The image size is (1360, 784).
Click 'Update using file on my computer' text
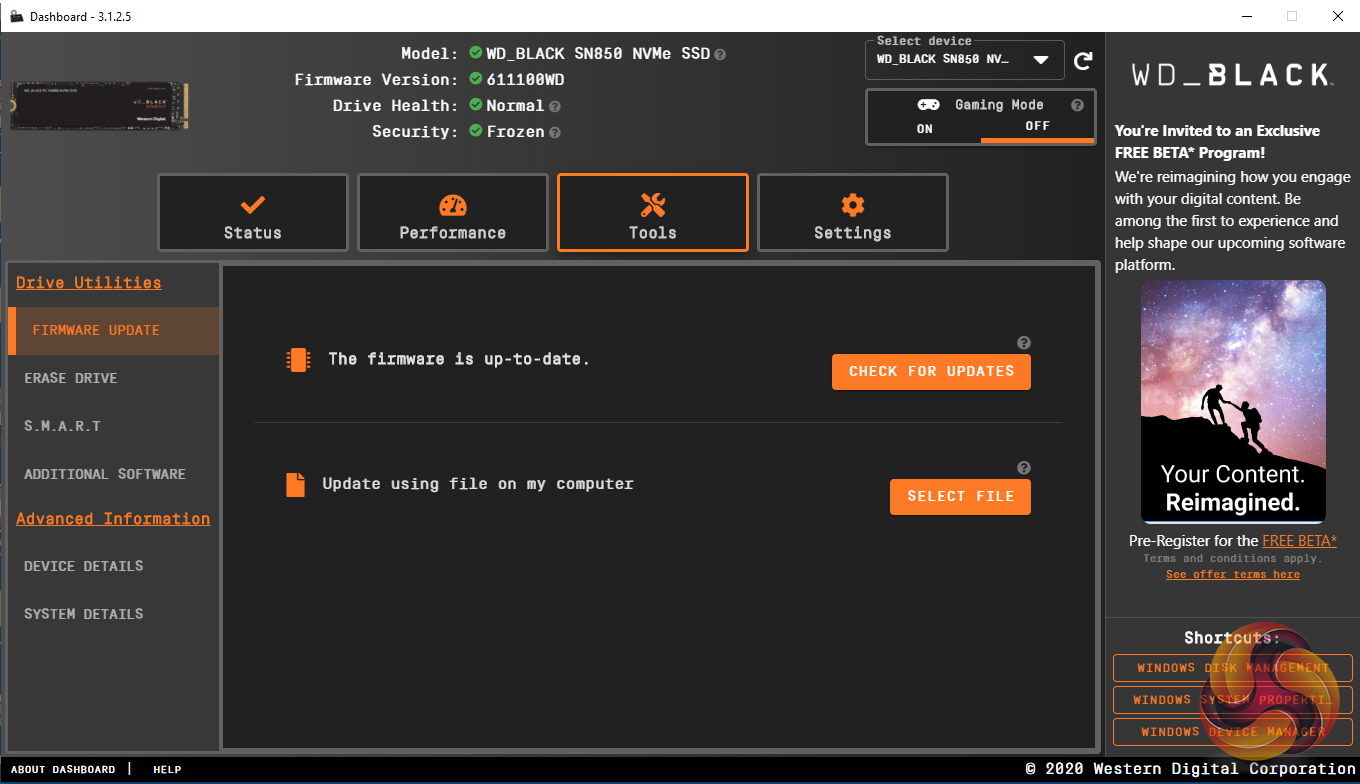478,484
